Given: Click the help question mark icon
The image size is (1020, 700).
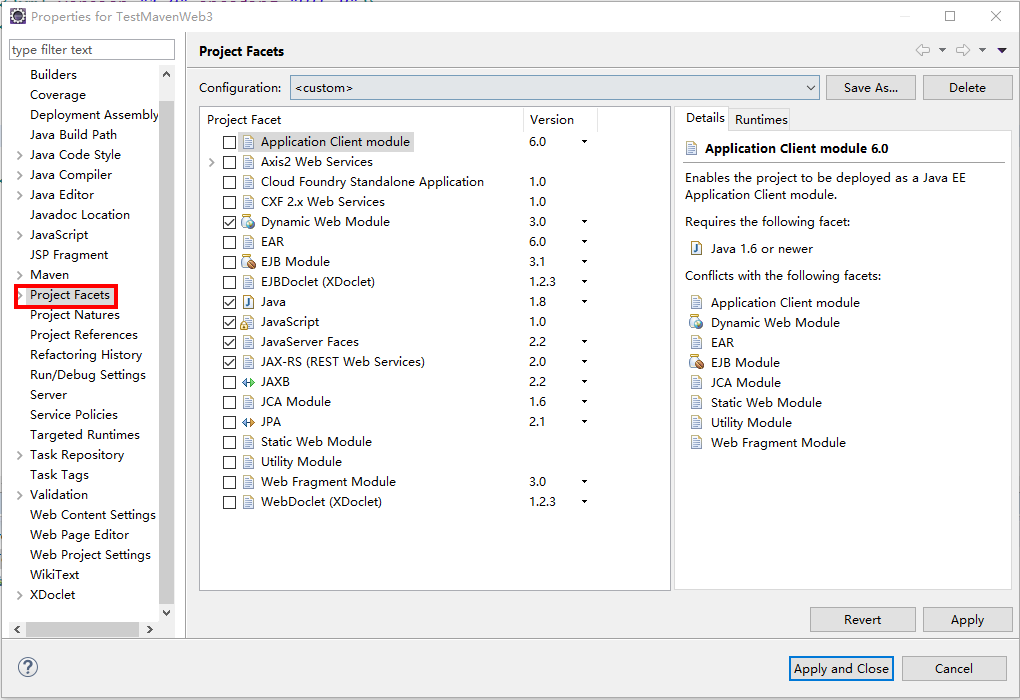Looking at the screenshot, I should [28, 668].
